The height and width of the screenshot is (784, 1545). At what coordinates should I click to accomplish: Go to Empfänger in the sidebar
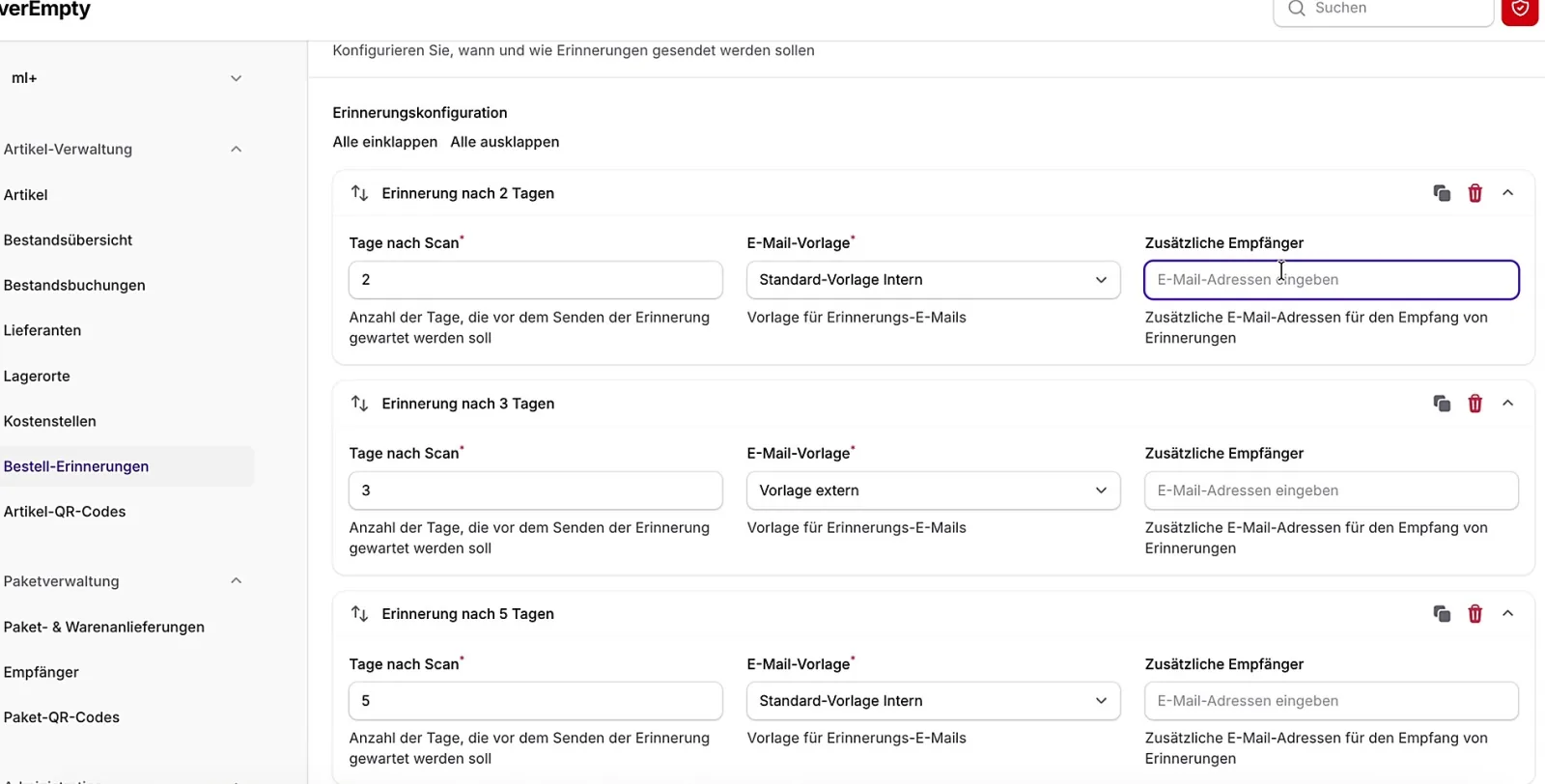(42, 673)
